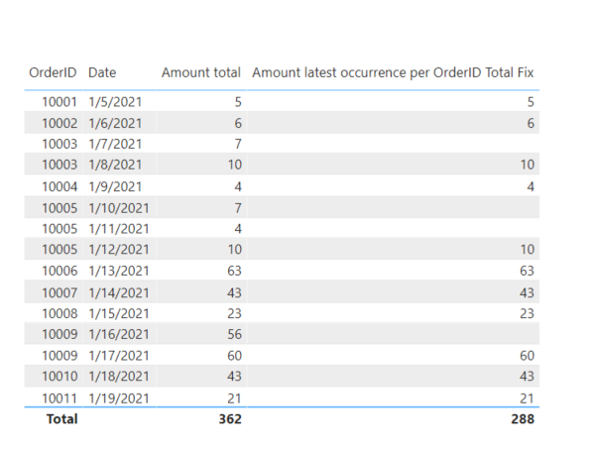Click the Total row label
The image size is (592, 459).
62,419
